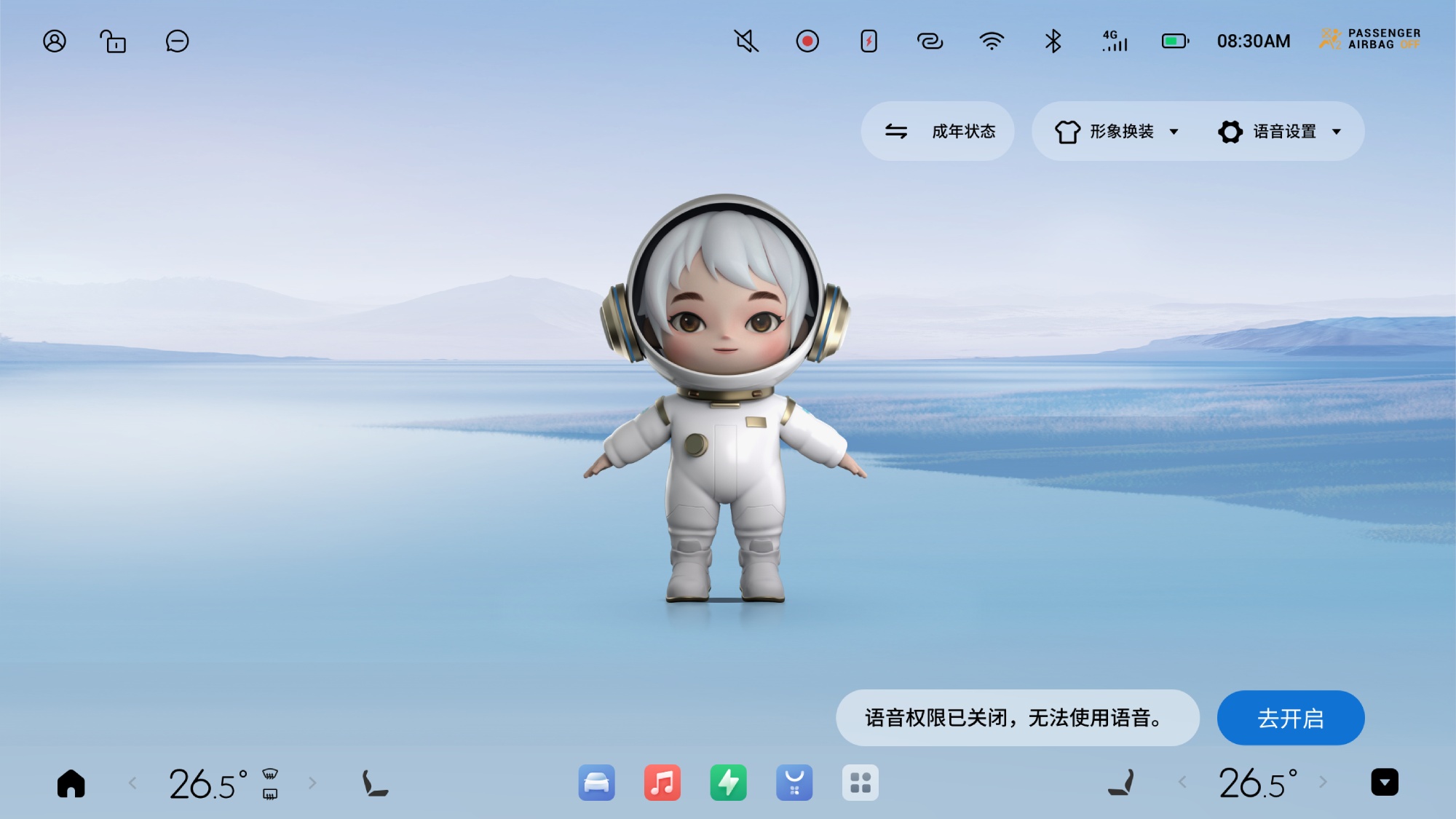Open the message bubble icon
This screenshot has width=1456, height=819.
[177, 41]
